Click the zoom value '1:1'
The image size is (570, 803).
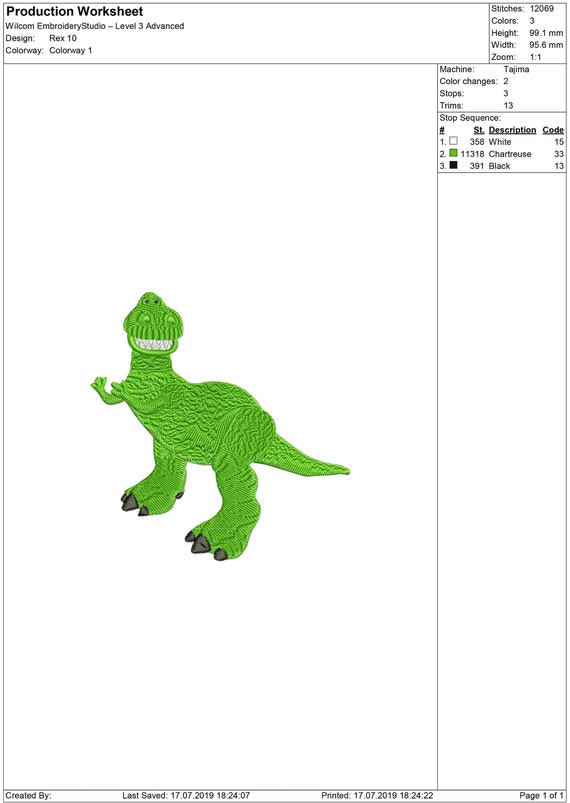[x=536, y=57]
